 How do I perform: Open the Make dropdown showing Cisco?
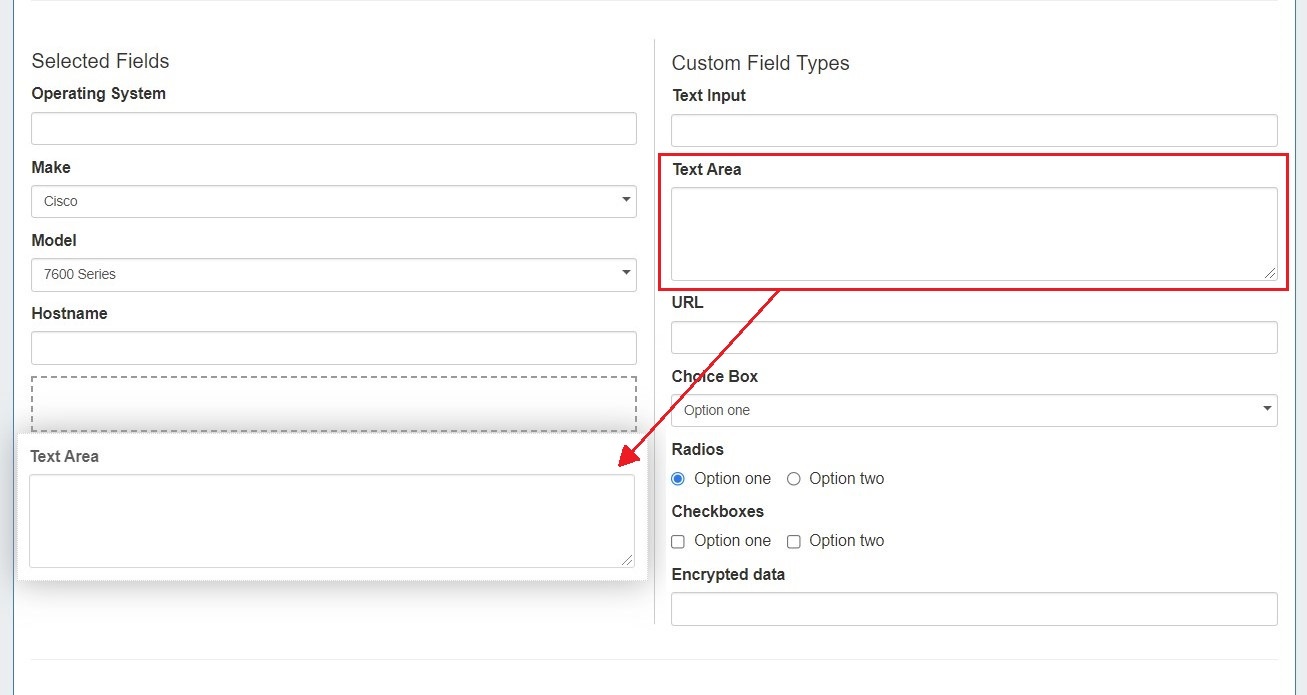333,201
